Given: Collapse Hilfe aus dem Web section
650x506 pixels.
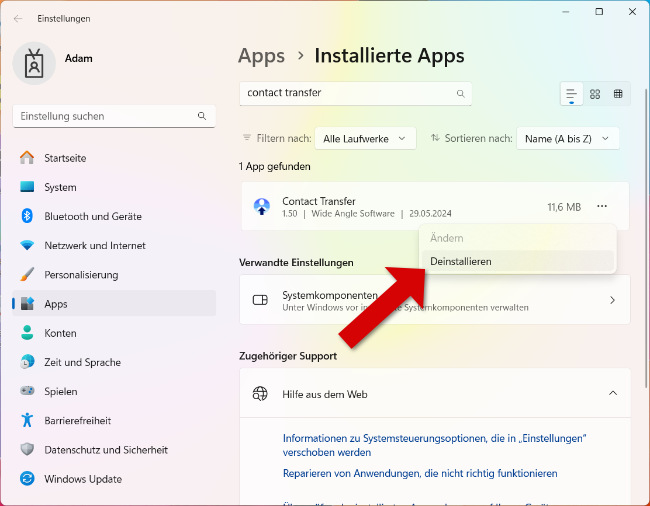Looking at the screenshot, I should coord(613,393).
